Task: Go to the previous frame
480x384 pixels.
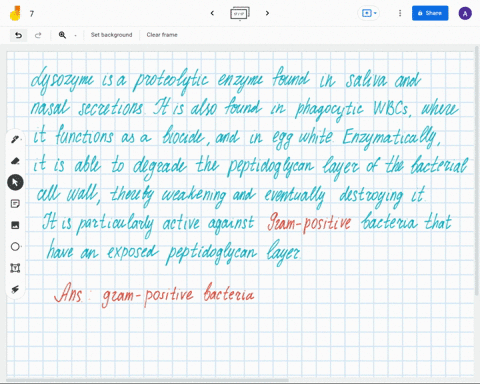Action: click(212, 13)
